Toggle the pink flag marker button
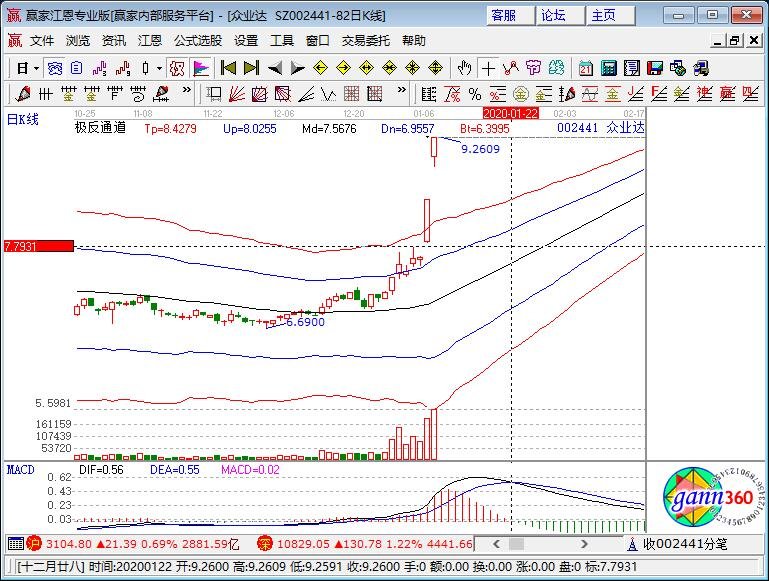Image resolution: width=769 pixels, height=581 pixels. coord(201,69)
